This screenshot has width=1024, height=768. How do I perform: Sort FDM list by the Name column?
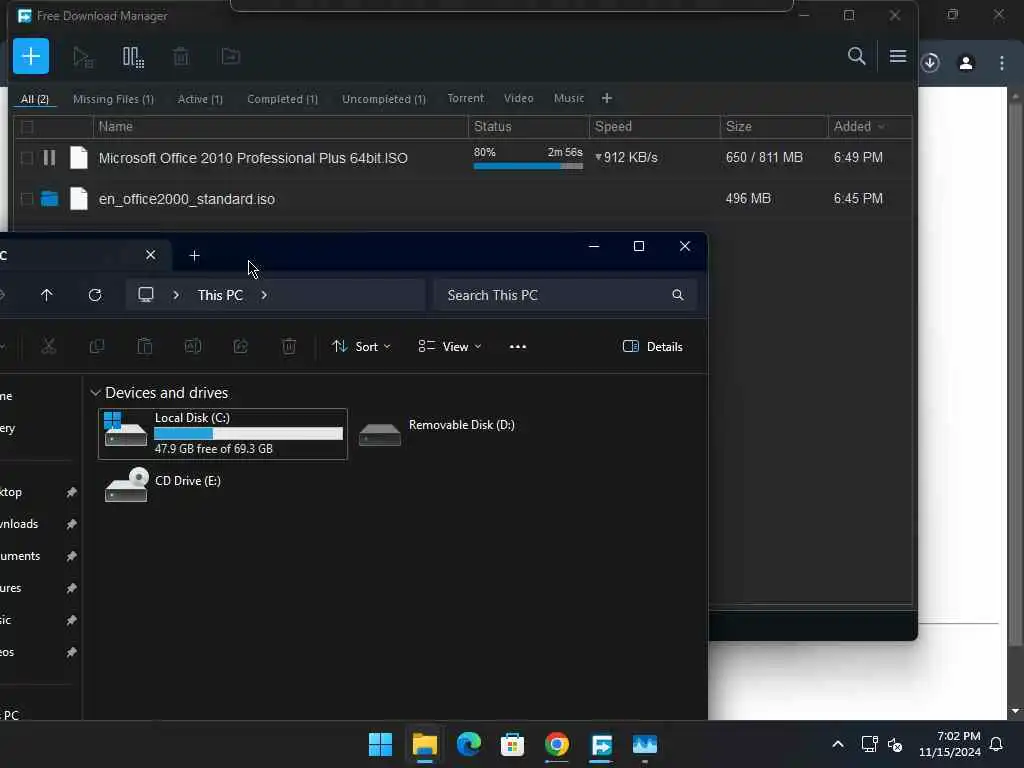pos(281,127)
